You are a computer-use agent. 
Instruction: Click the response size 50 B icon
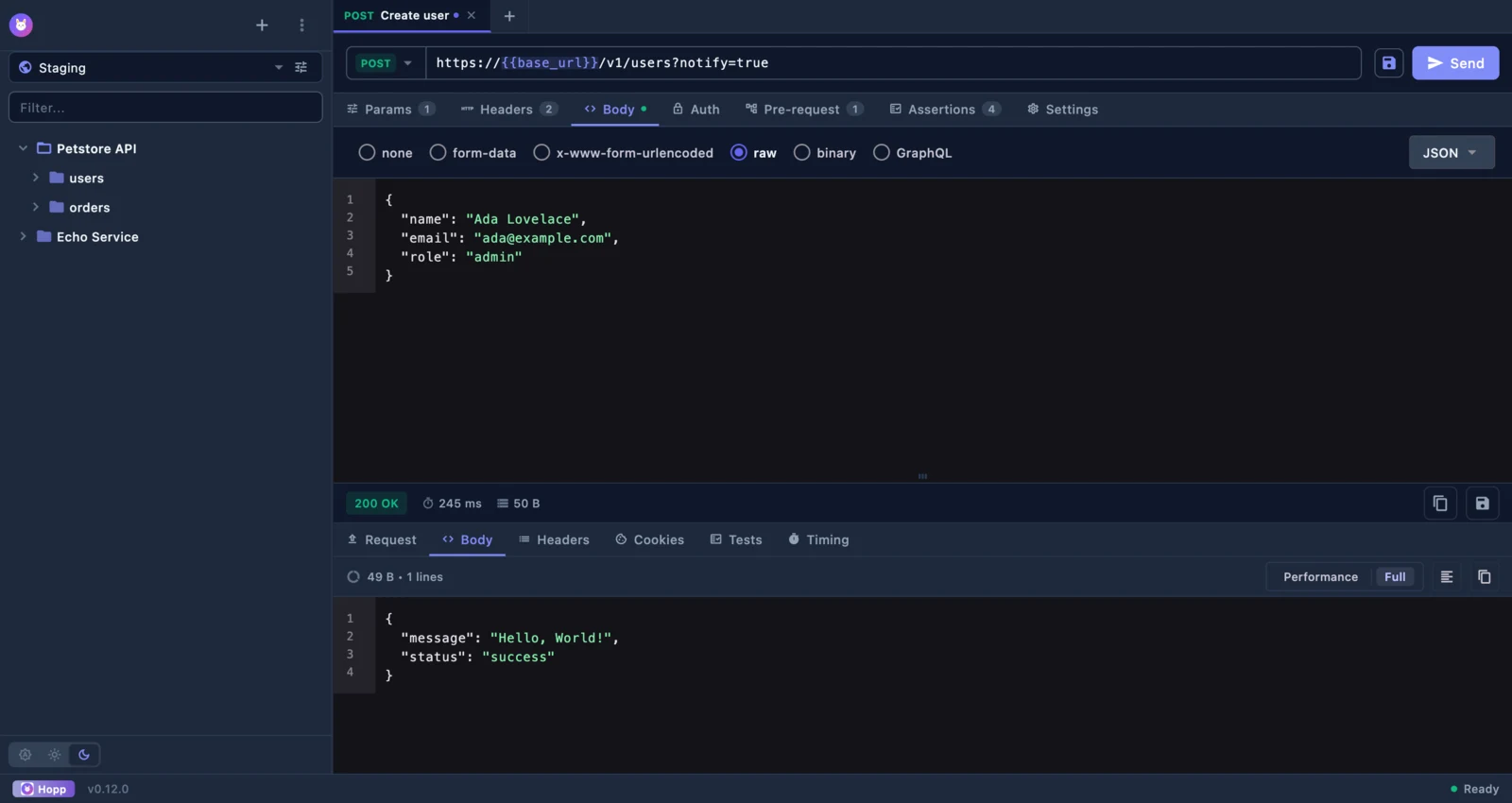tap(503, 504)
